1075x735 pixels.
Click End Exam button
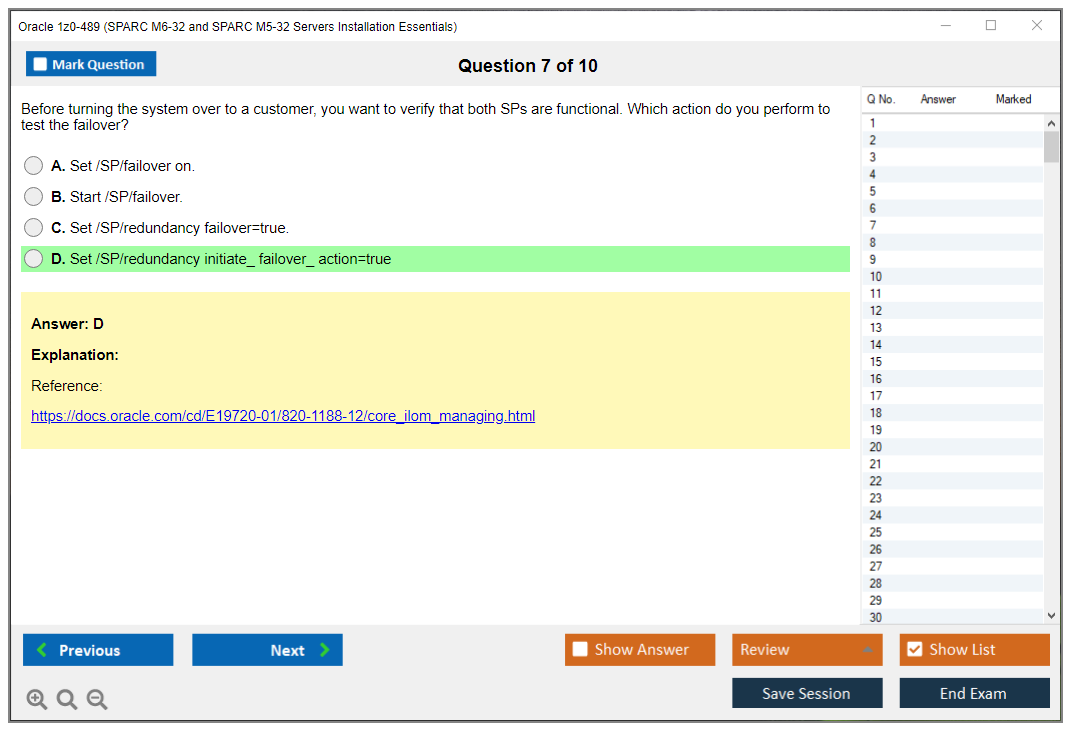click(973, 693)
